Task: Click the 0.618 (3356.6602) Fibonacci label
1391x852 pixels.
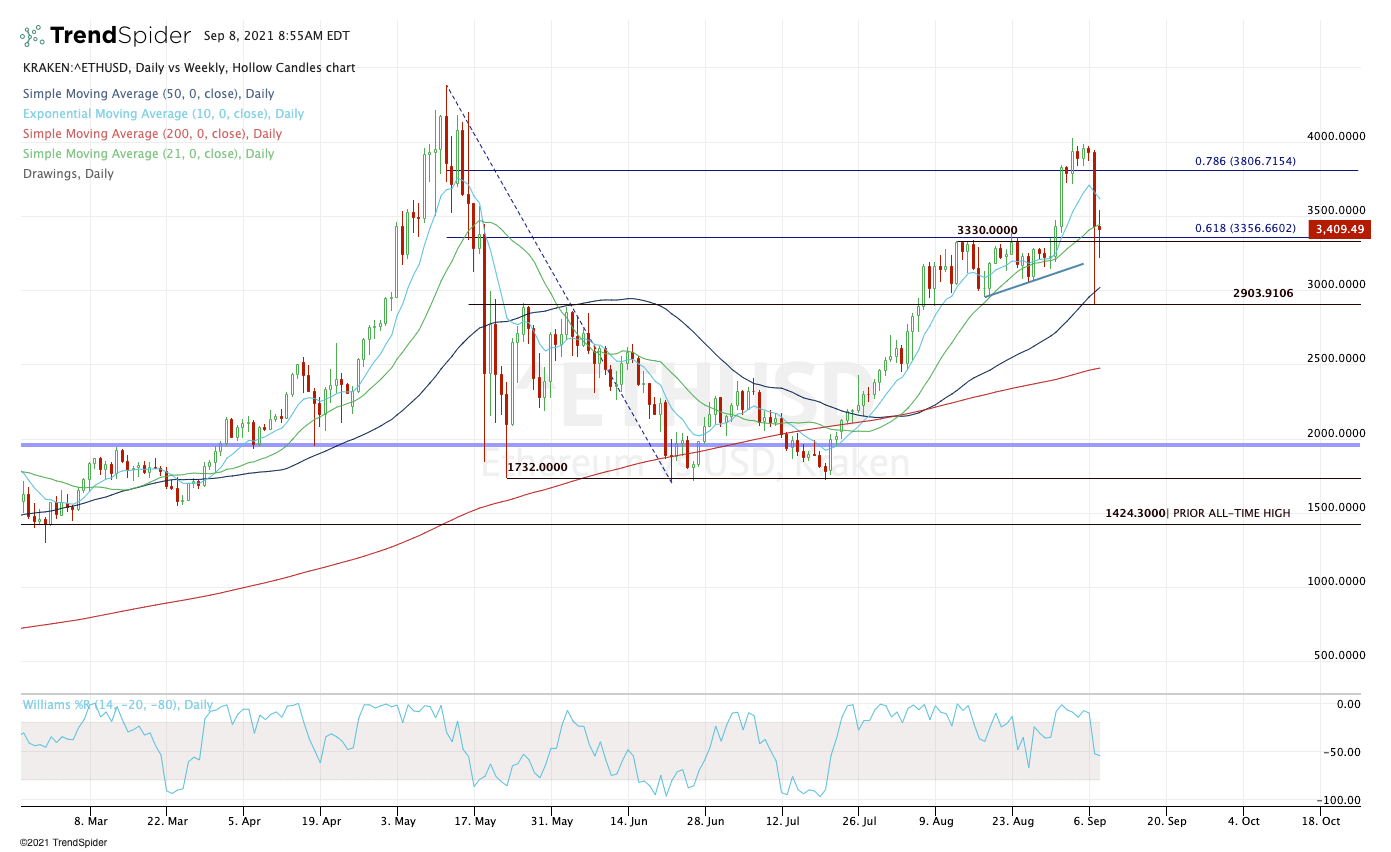Action: pos(1245,226)
